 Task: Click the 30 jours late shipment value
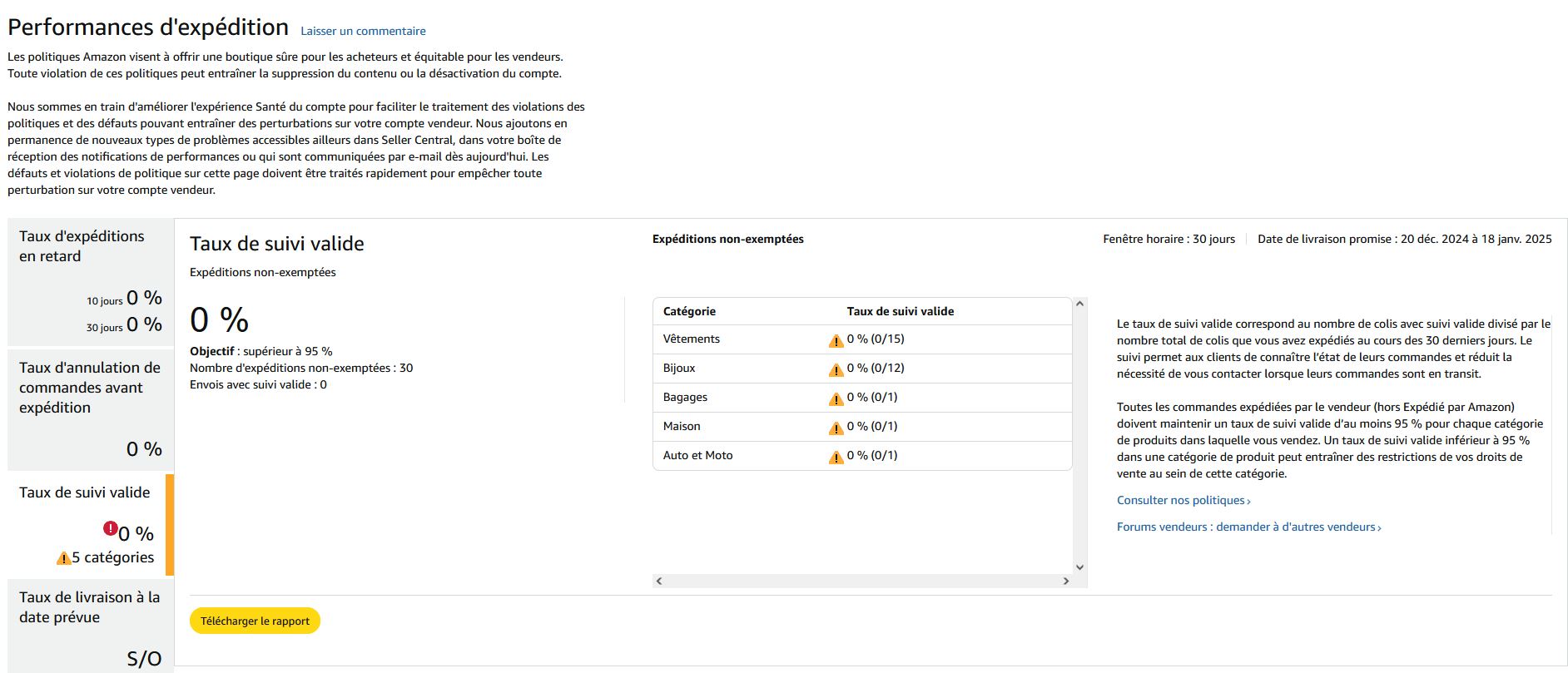tap(144, 324)
